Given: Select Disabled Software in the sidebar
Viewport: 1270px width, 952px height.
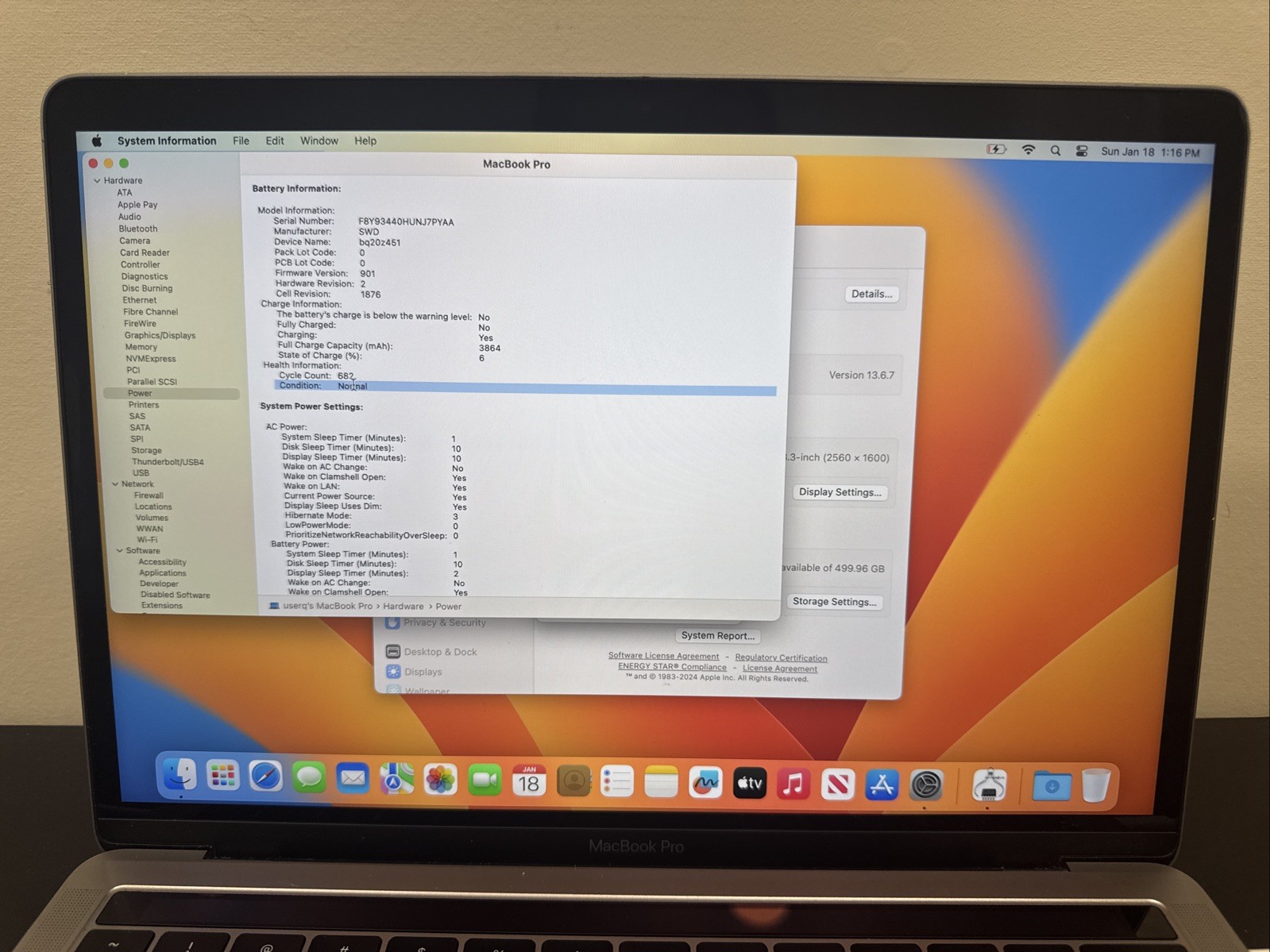Looking at the screenshot, I should (x=176, y=595).
